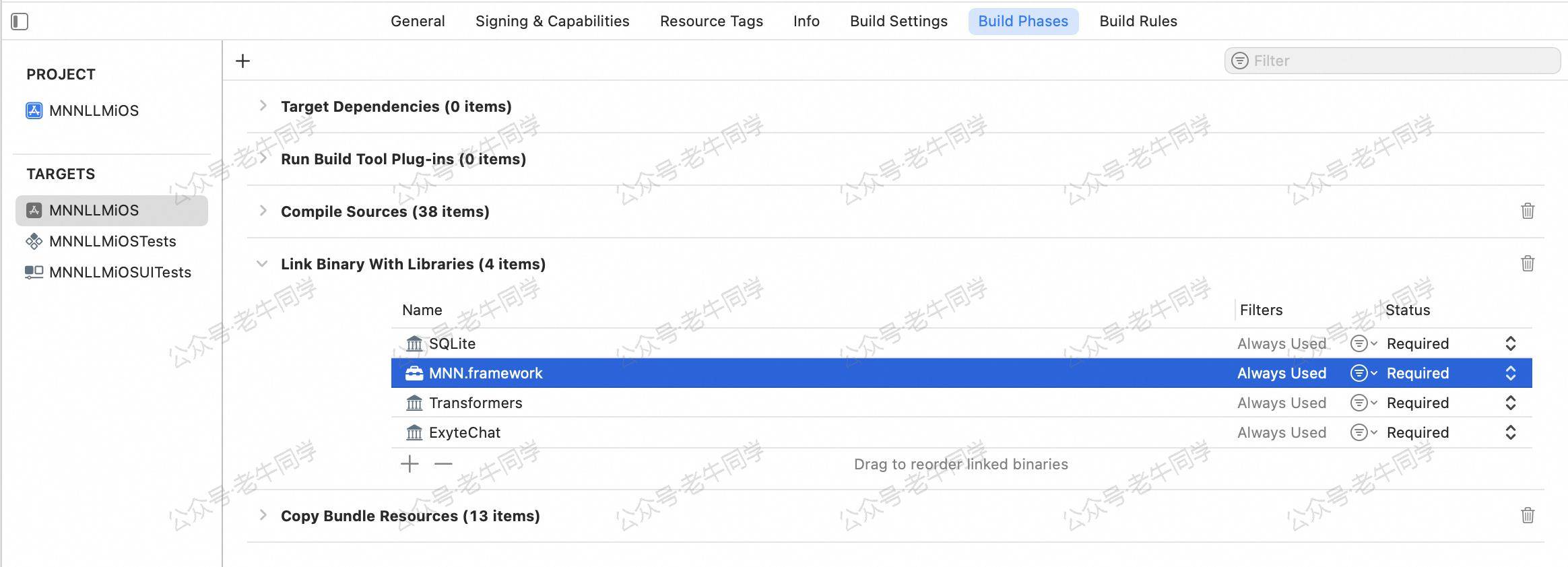Image resolution: width=1568 pixels, height=567 pixels.
Task: Expand the Compile Sources section
Action: click(x=263, y=211)
